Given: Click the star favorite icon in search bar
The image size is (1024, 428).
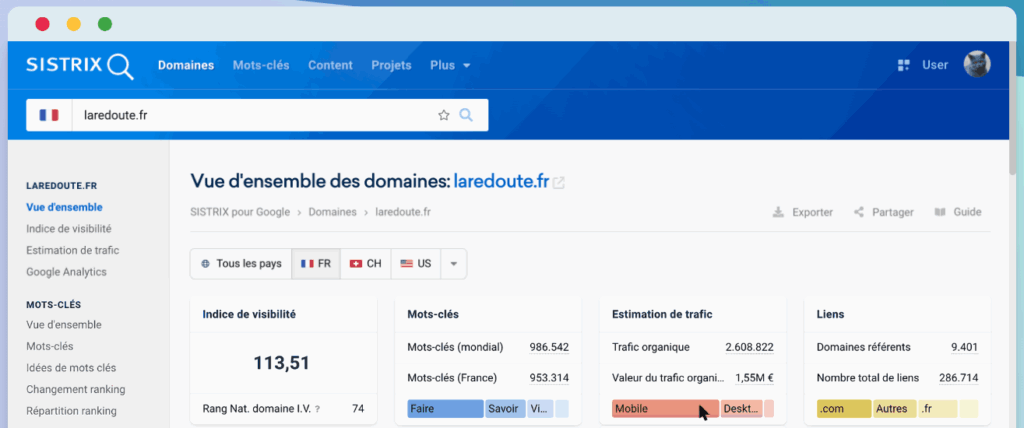Looking at the screenshot, I should (x=444, y=115).
